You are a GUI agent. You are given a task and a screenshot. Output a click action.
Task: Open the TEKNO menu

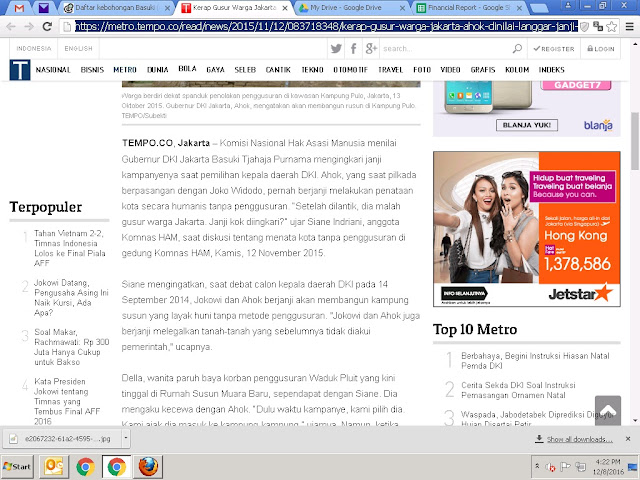point(312,70)
